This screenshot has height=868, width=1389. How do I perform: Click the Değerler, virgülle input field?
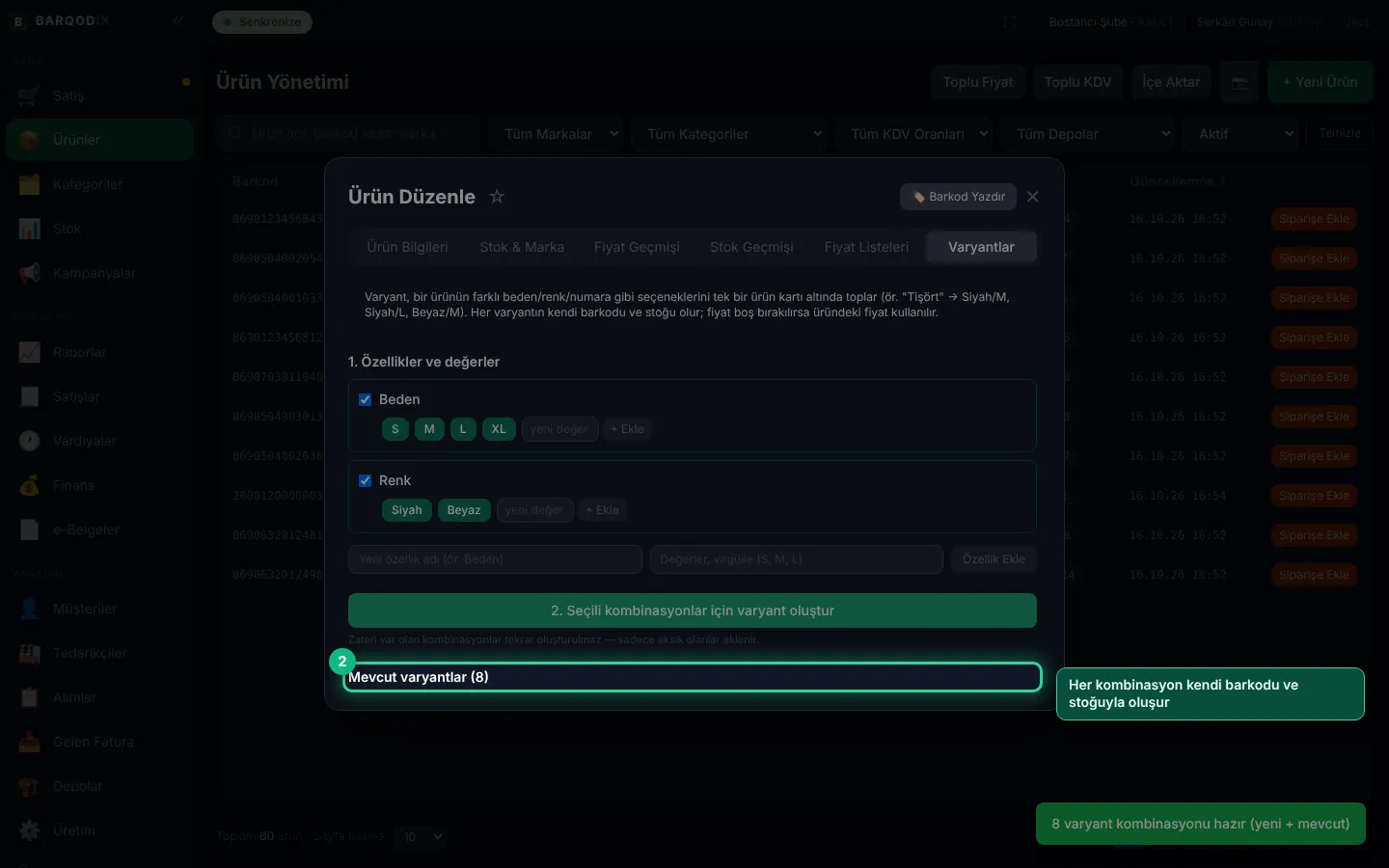pyautogui.click(x=797, y=559)
